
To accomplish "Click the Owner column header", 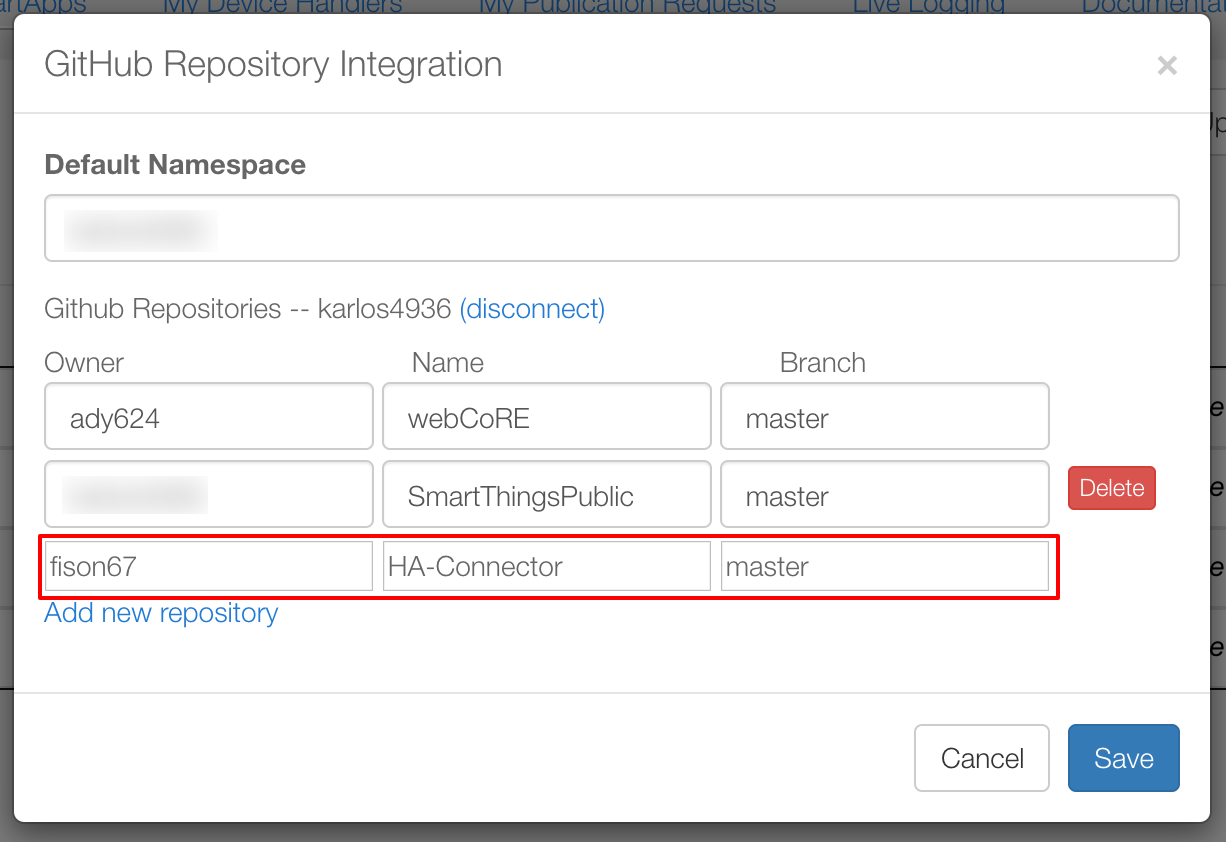I will click(85, 362).
